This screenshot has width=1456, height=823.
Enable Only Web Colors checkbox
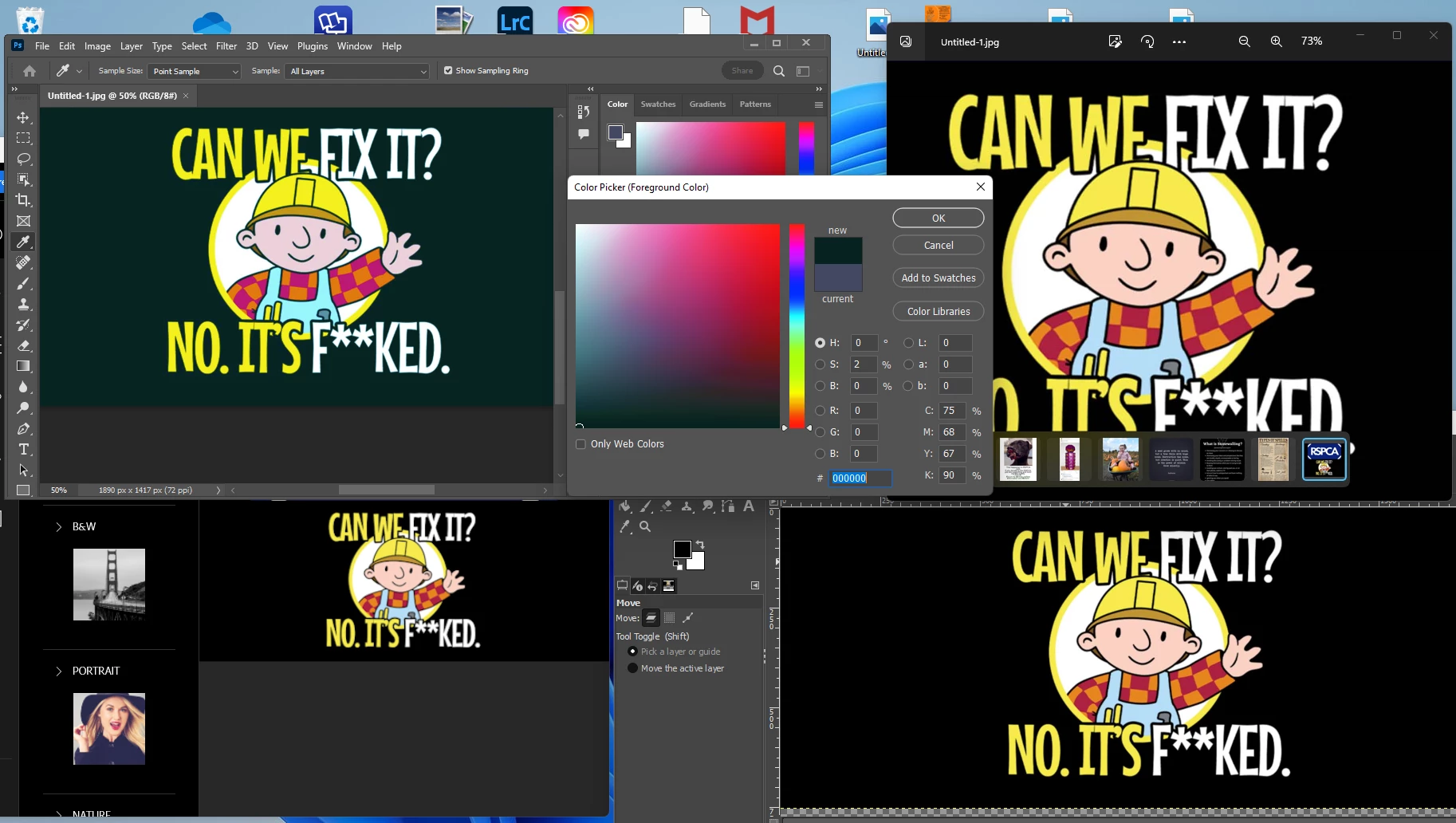[x=580, y=444]
